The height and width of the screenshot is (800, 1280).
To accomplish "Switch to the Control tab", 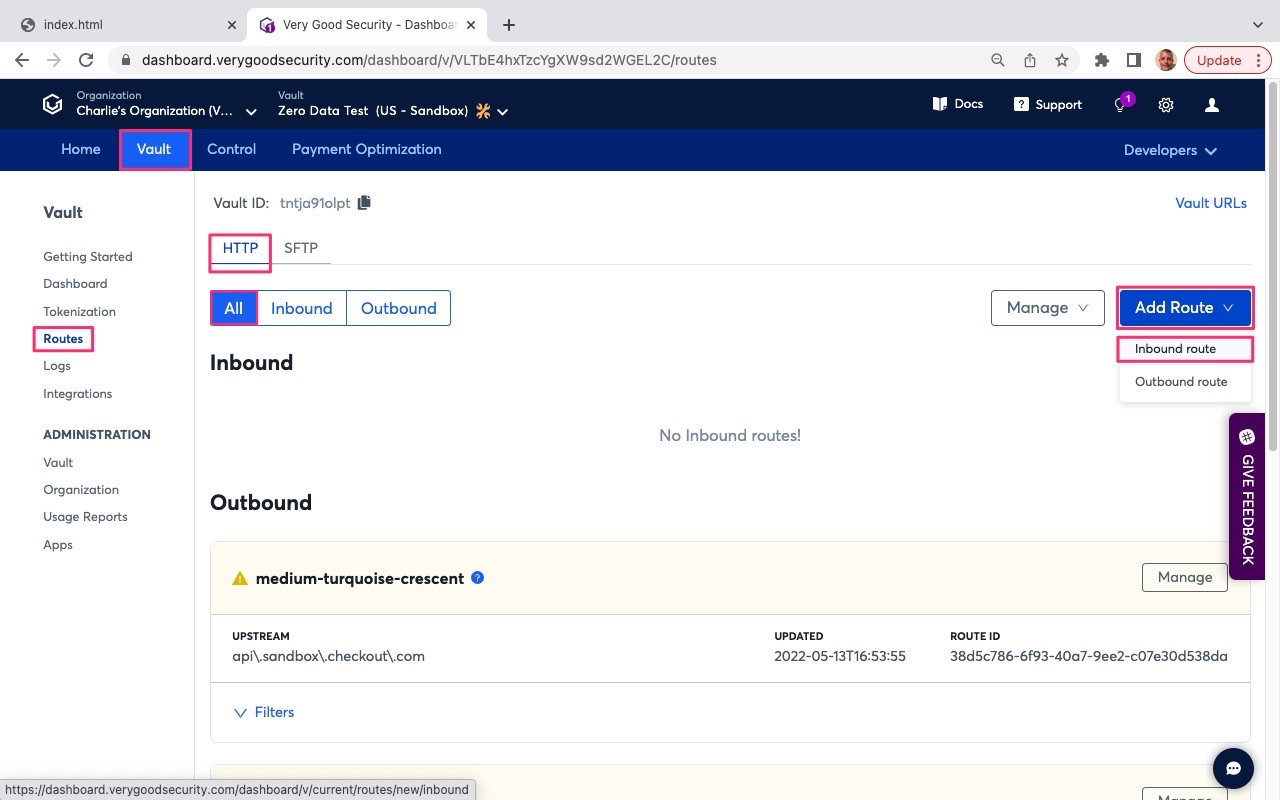I will point(232,149).
